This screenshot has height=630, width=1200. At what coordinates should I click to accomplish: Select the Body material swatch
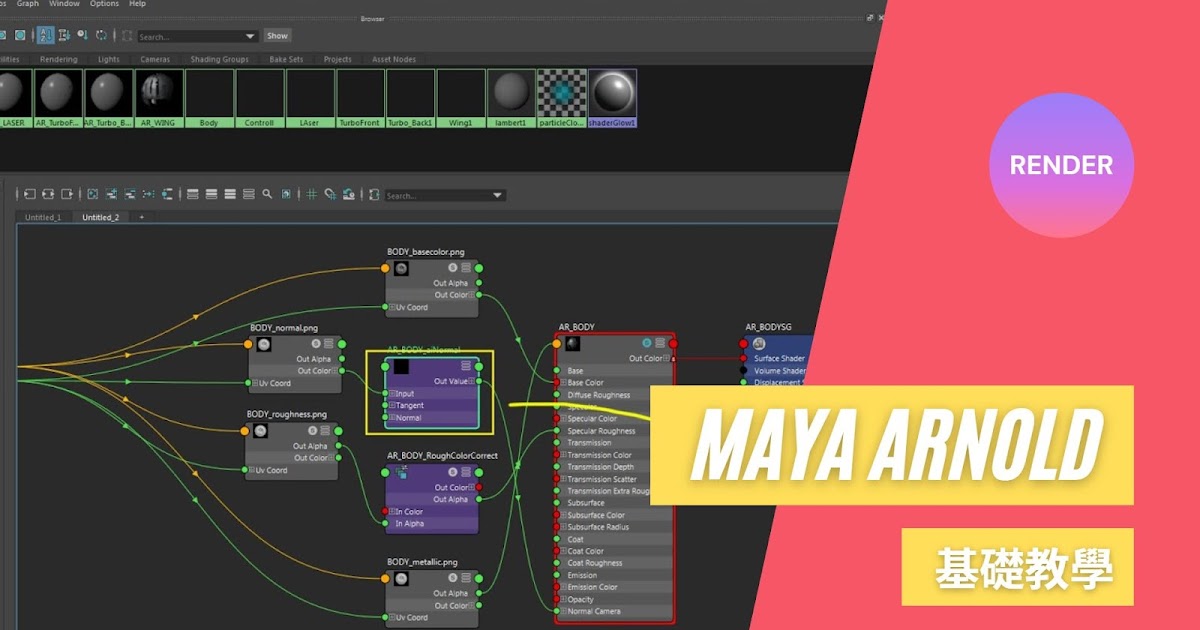point(209,98)
